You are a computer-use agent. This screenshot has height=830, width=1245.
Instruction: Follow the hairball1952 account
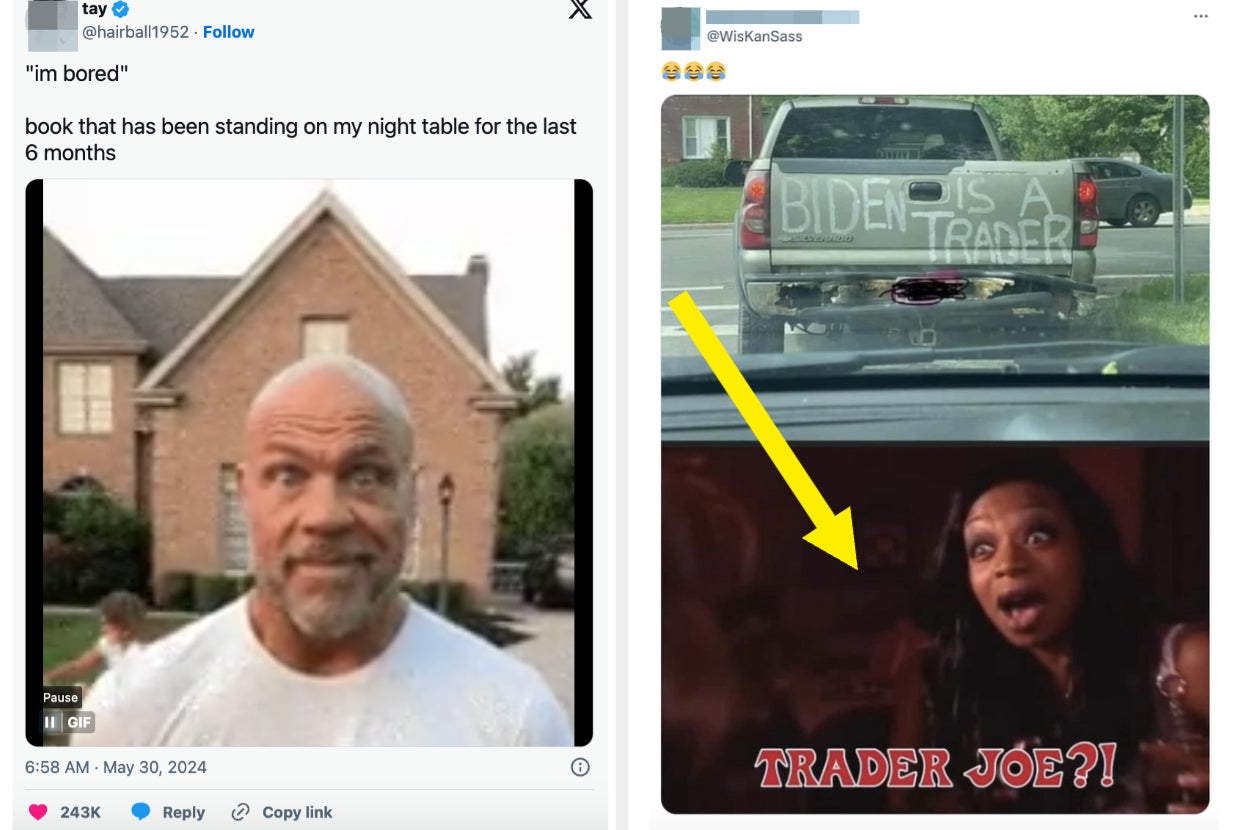coord(228,32)
